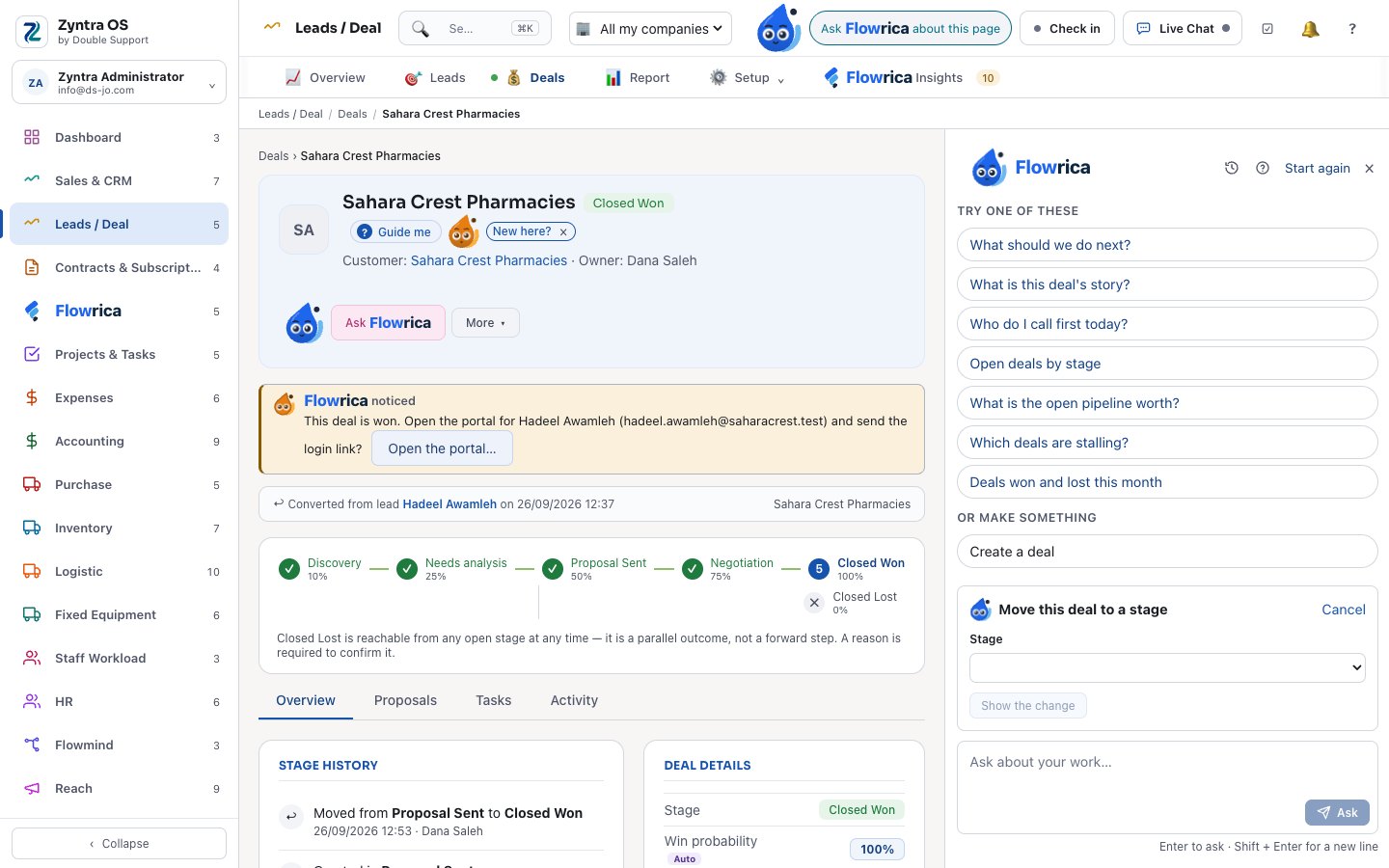
Task: Expand the All my companies dropdown
Action: 650,29
